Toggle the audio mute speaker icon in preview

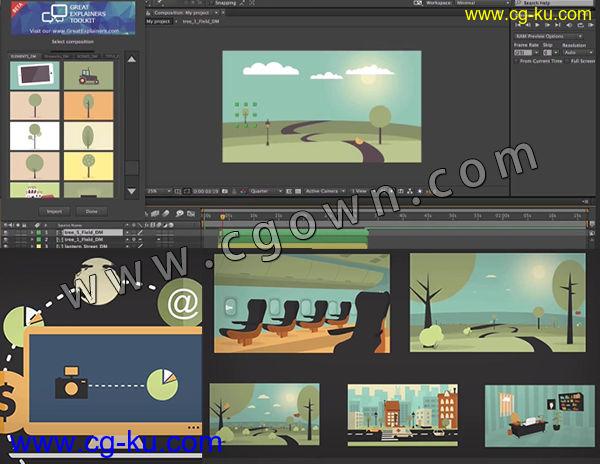pyautogui.click(x=569, y=25)
